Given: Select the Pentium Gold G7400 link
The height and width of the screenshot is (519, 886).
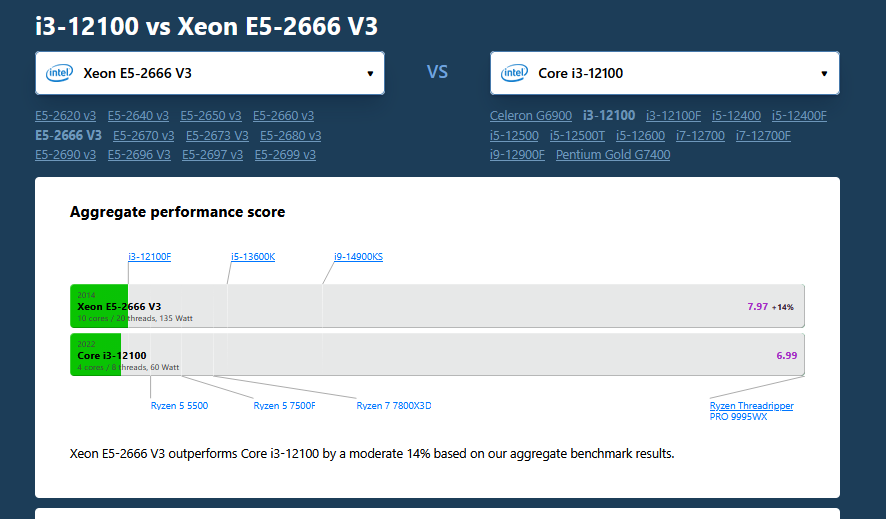Looking at the screenshot, I should click(x=613, y=155).
